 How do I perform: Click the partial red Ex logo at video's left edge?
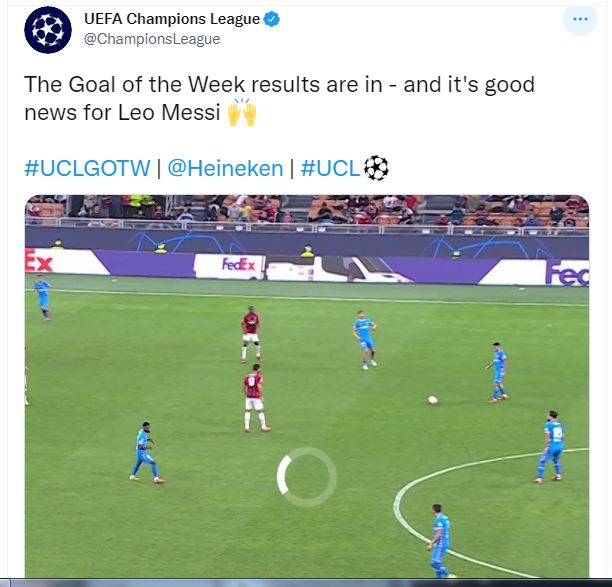click(x=39, y=261)
